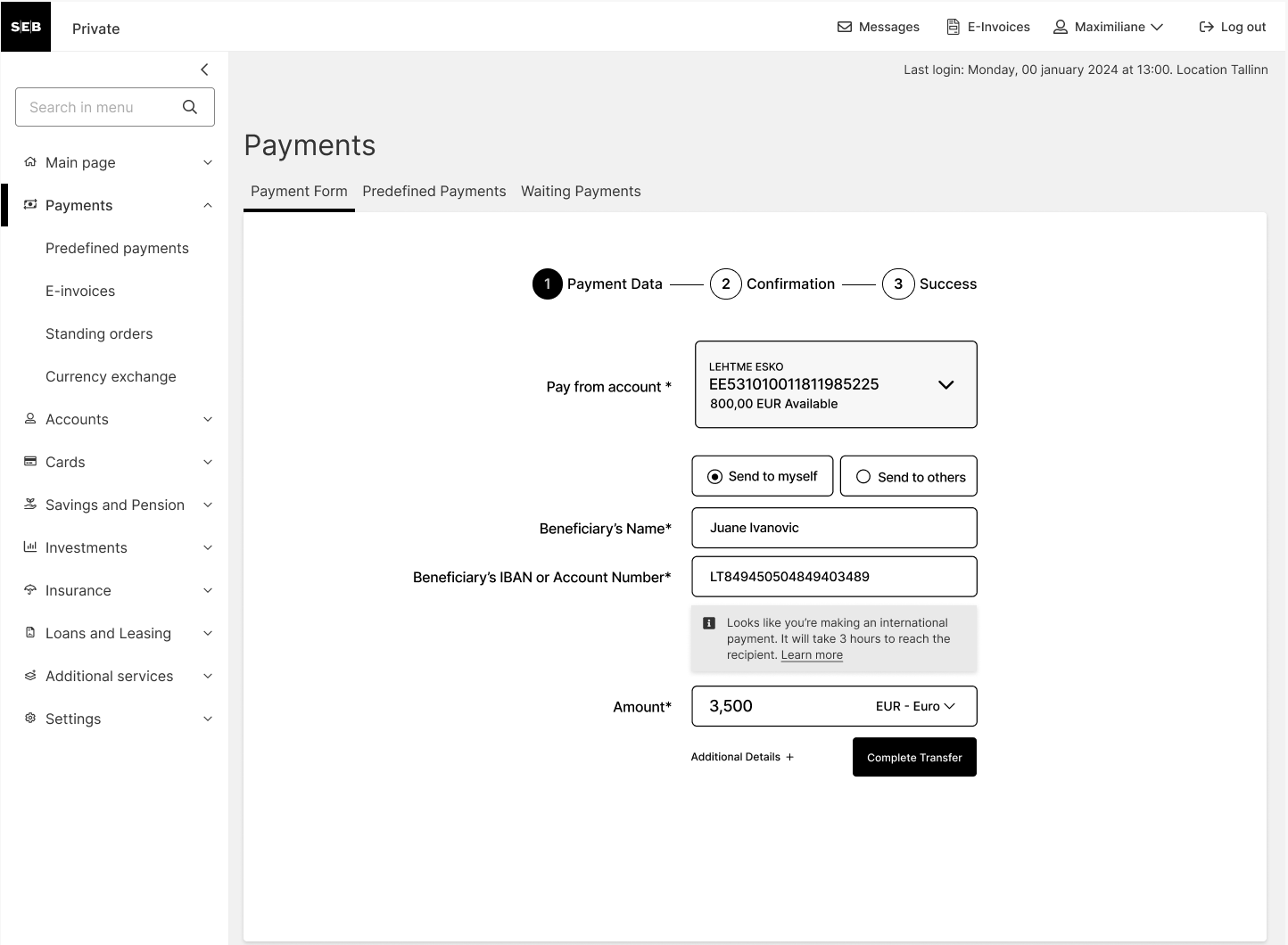Click the Complete Transfer button
The image size is (1288, 945).
click(x=914, y=757)
